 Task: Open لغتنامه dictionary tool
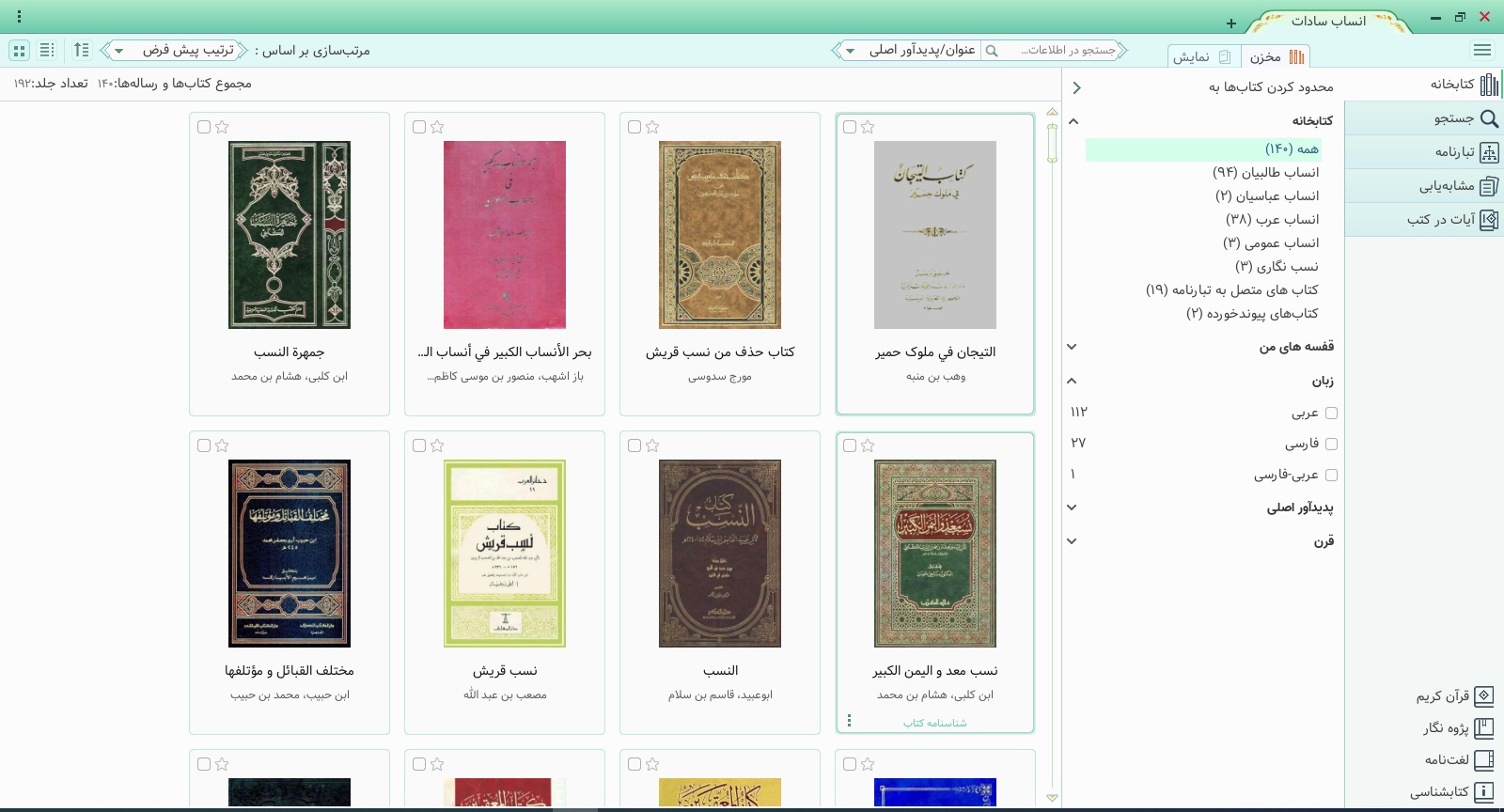click(1459, 759)
